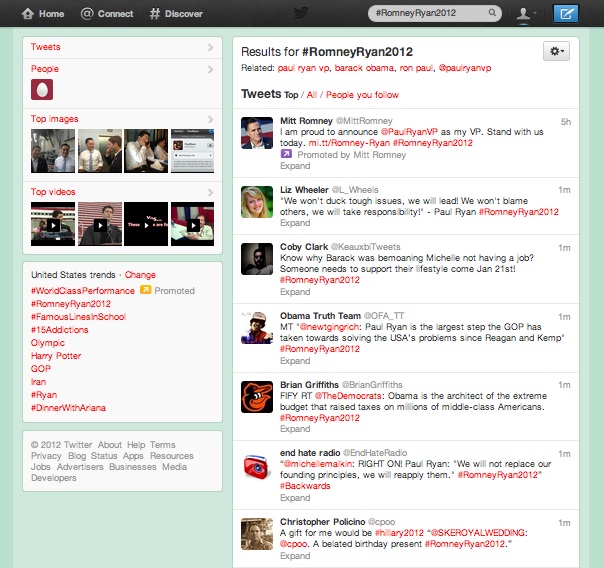The image size is (604, 568).
Task: Open the #15Addictions trend
Action: (60, 330)
